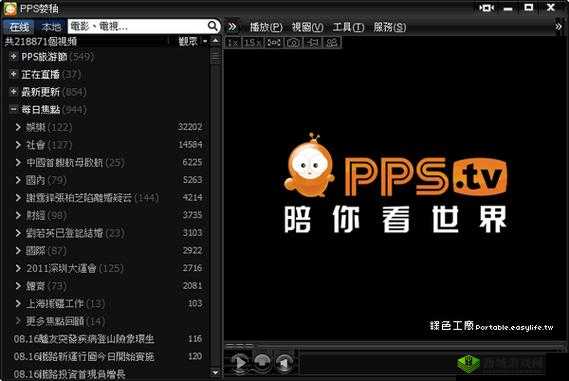Click the last icon in the playback toolbar

(332, 43)
